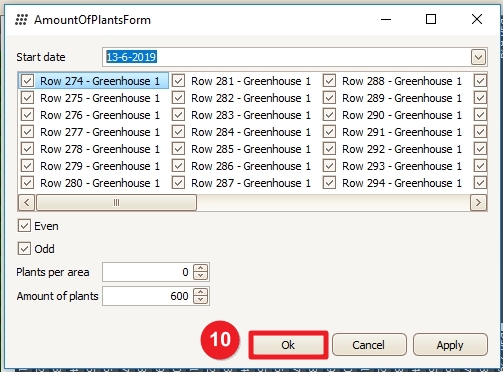Confirm with the Ok button

pyautogui.click(x=288, y=345)
